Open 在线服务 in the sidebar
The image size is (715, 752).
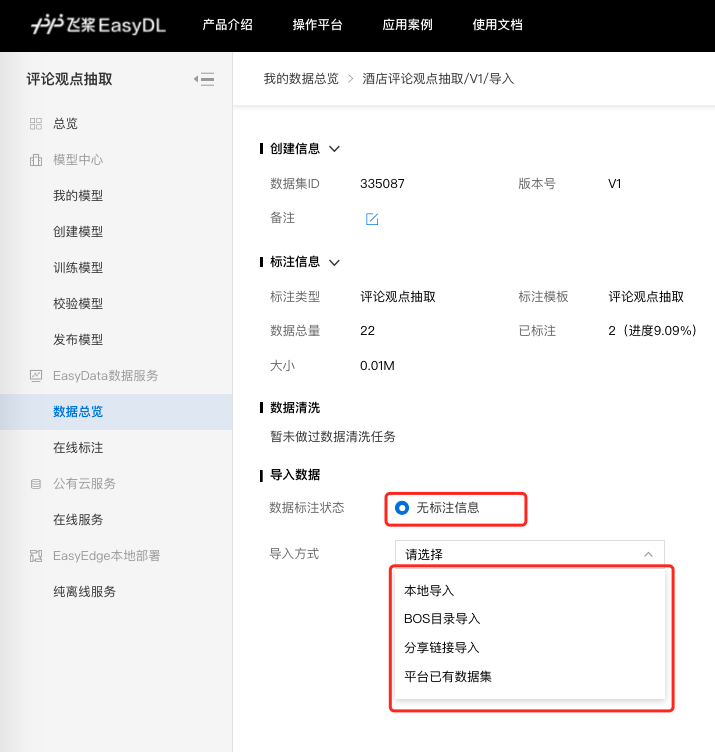tap(78, 519)
